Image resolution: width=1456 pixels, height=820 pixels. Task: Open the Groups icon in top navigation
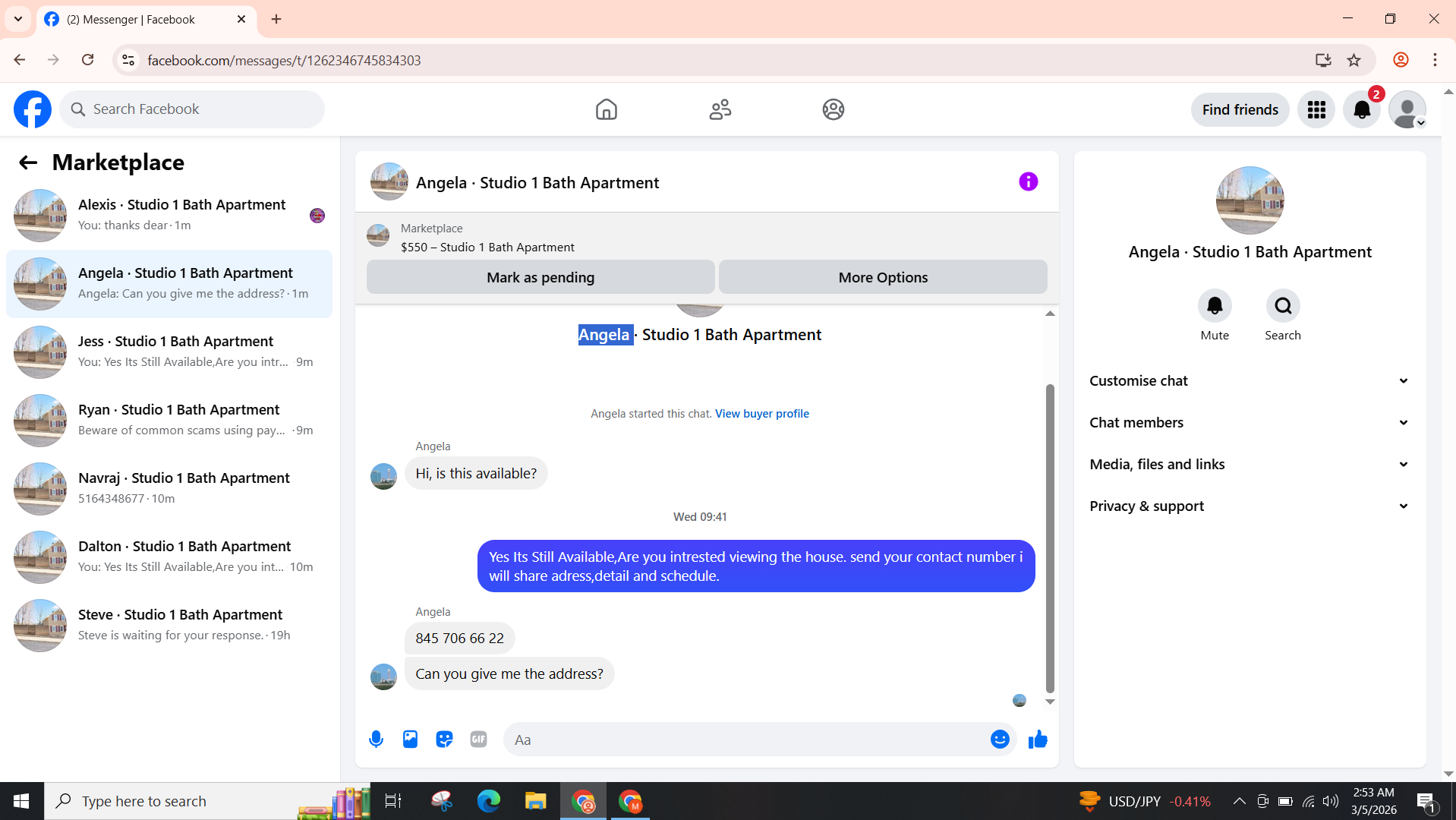click(x=833, y=109)
